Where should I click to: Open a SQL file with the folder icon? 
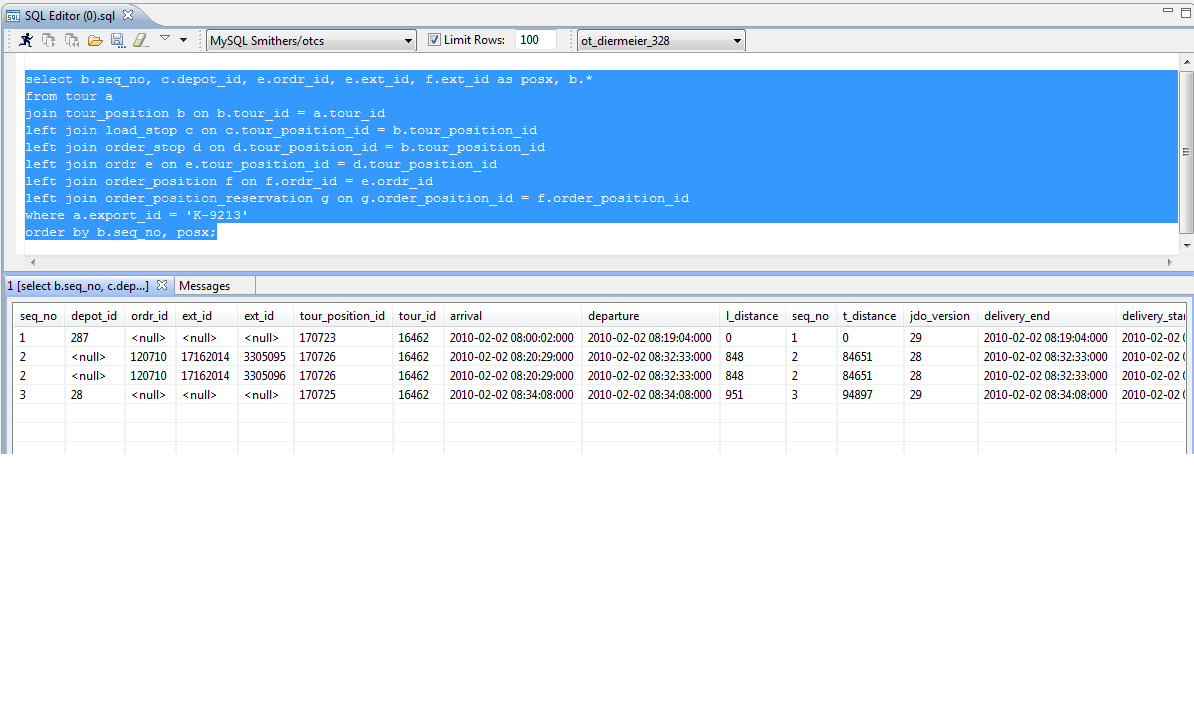coord(94,40)
